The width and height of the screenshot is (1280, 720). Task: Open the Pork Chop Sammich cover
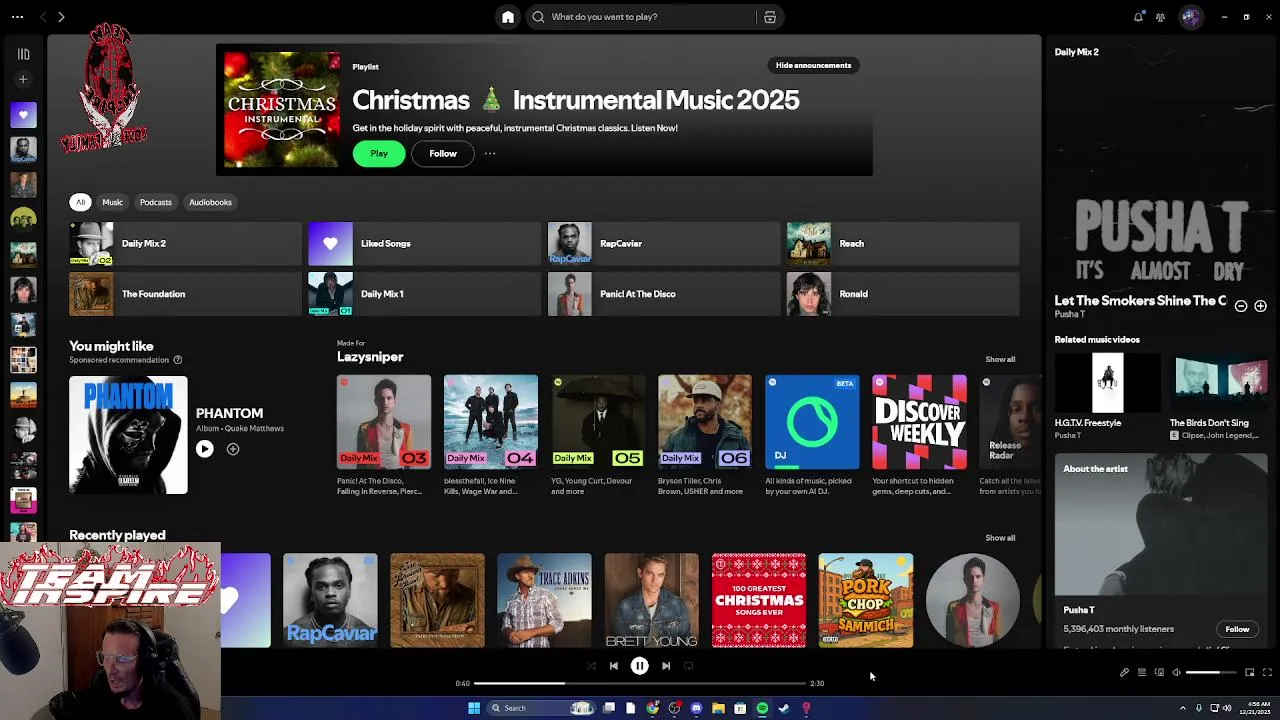pyautogui.click(x=866, y=600)
